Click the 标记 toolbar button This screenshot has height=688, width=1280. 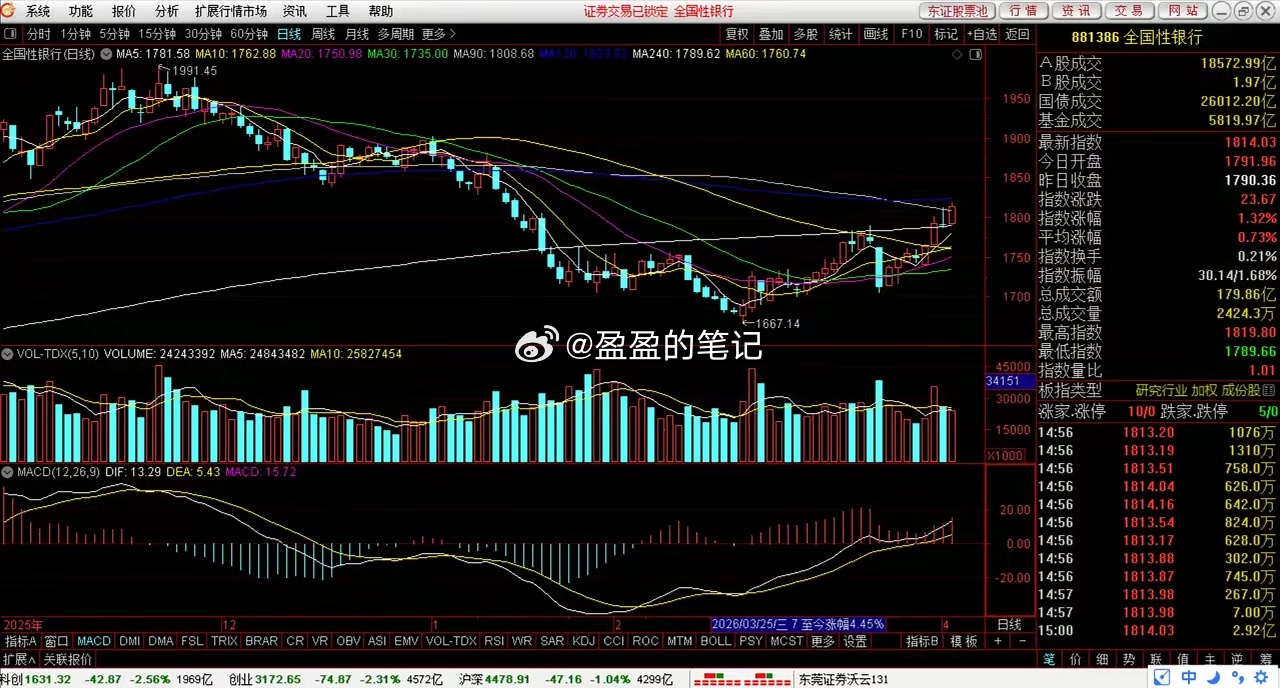pyautogui.click(x=945, y=34)
